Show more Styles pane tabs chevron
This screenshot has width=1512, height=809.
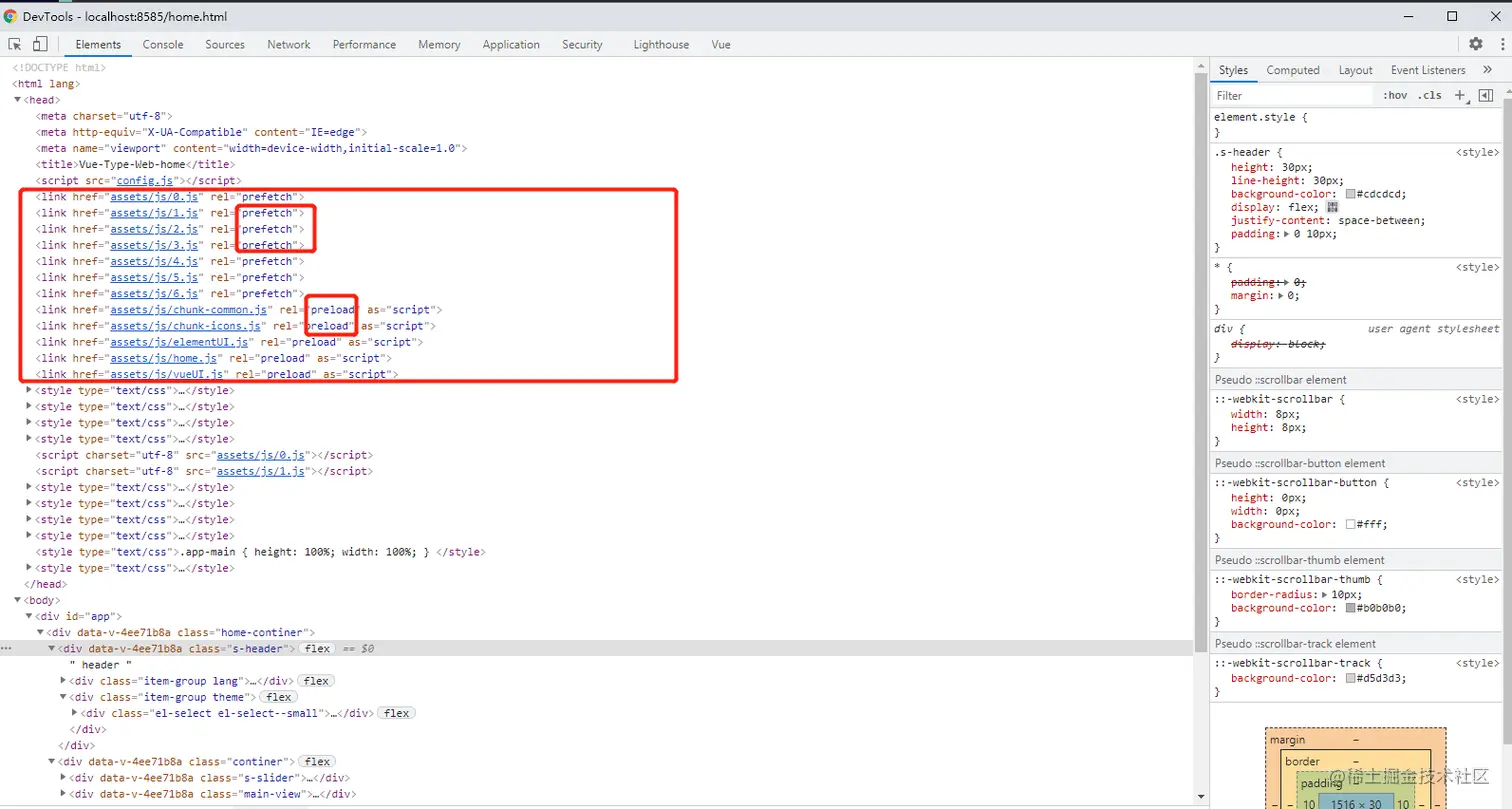[x=1487, y=70]
